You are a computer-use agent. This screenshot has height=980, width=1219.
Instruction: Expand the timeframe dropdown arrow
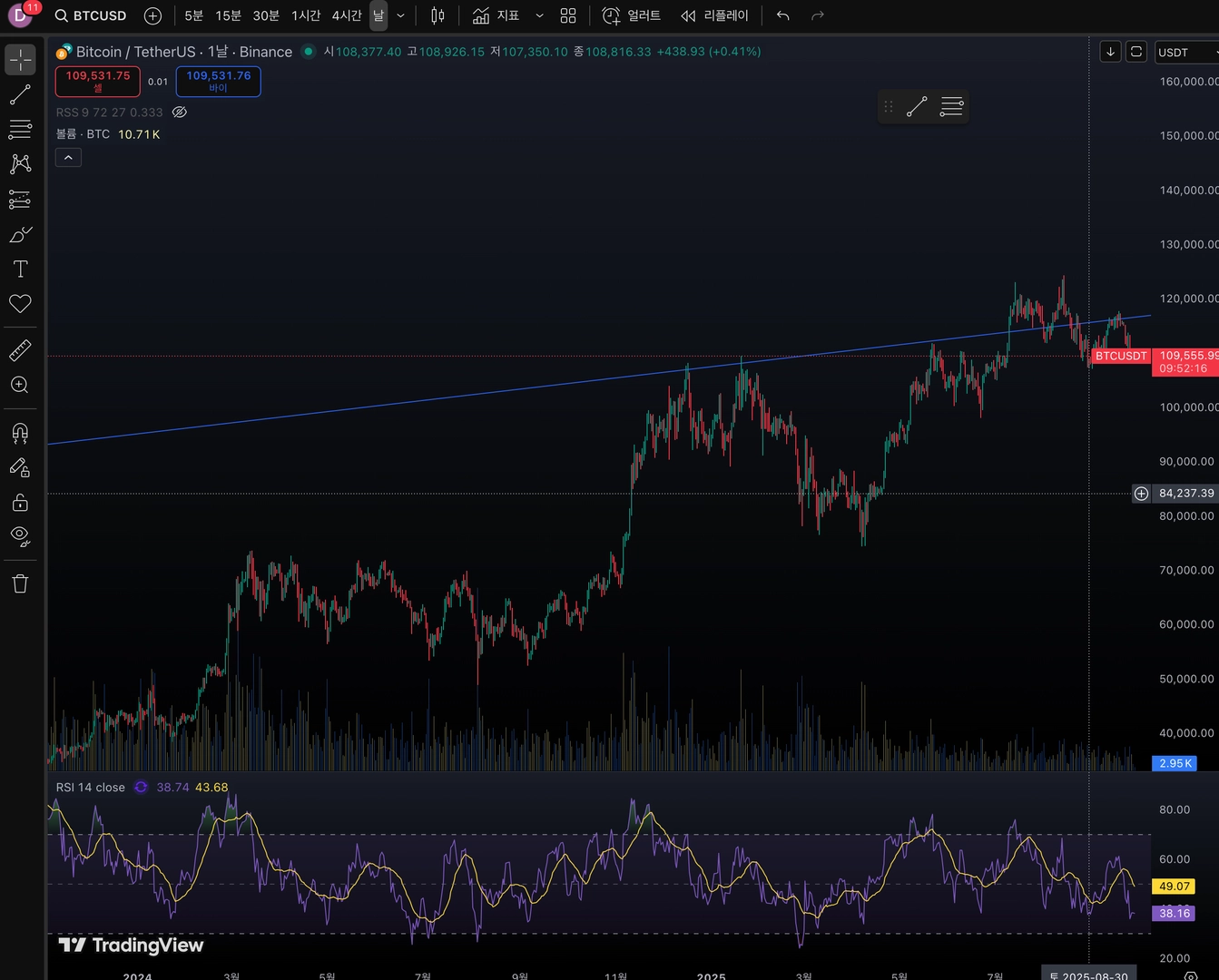(x=400, y=15)
